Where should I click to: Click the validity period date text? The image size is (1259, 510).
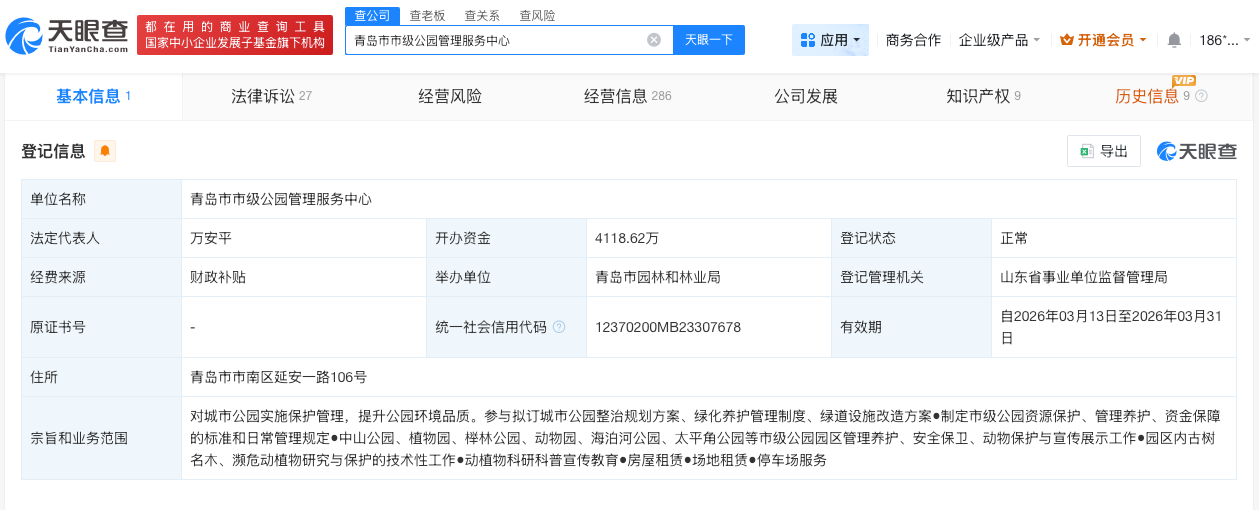tap(1110, 326)
